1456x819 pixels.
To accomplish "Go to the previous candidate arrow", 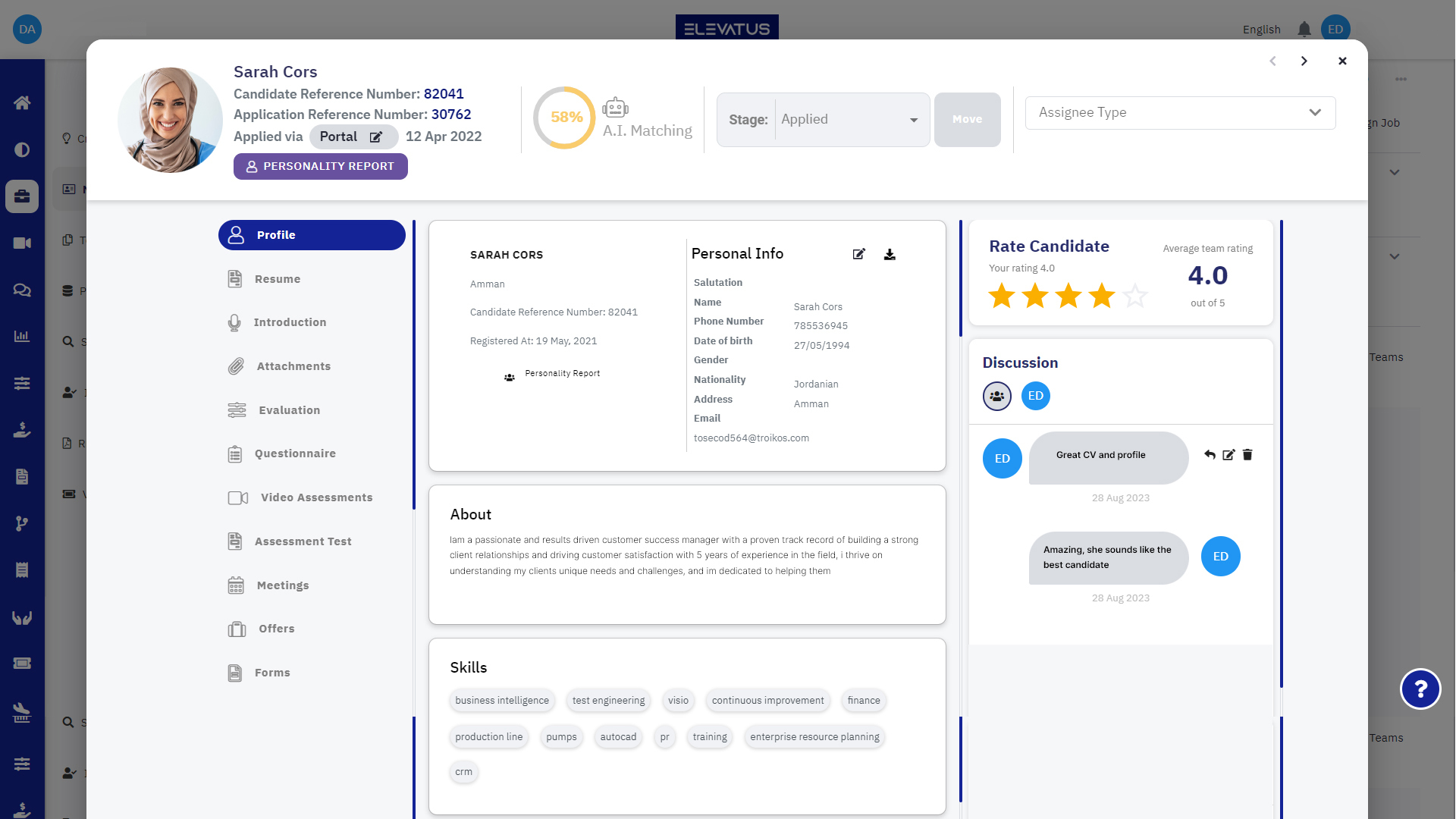I will point(1273,61).
